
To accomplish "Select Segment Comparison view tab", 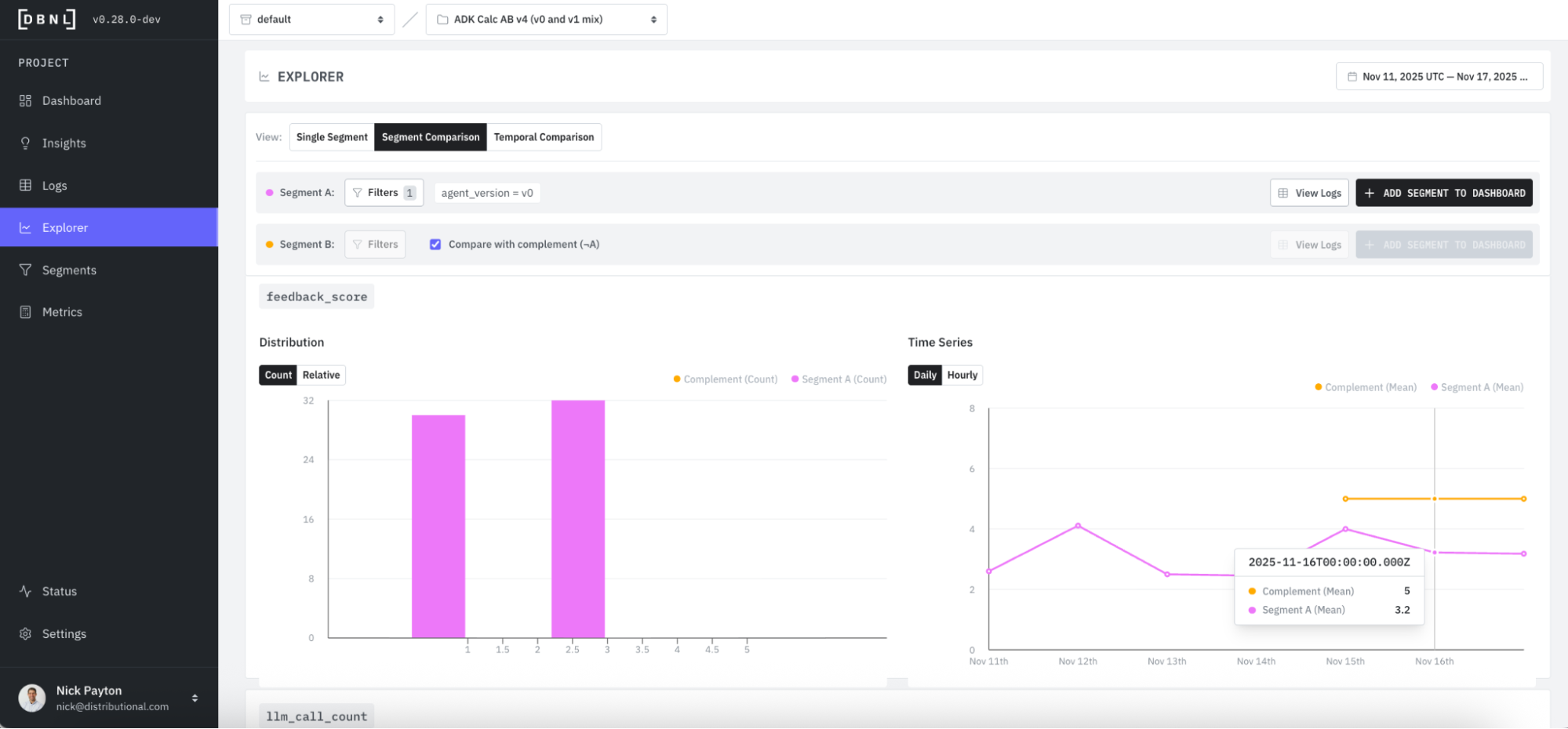I will point(431,137).
